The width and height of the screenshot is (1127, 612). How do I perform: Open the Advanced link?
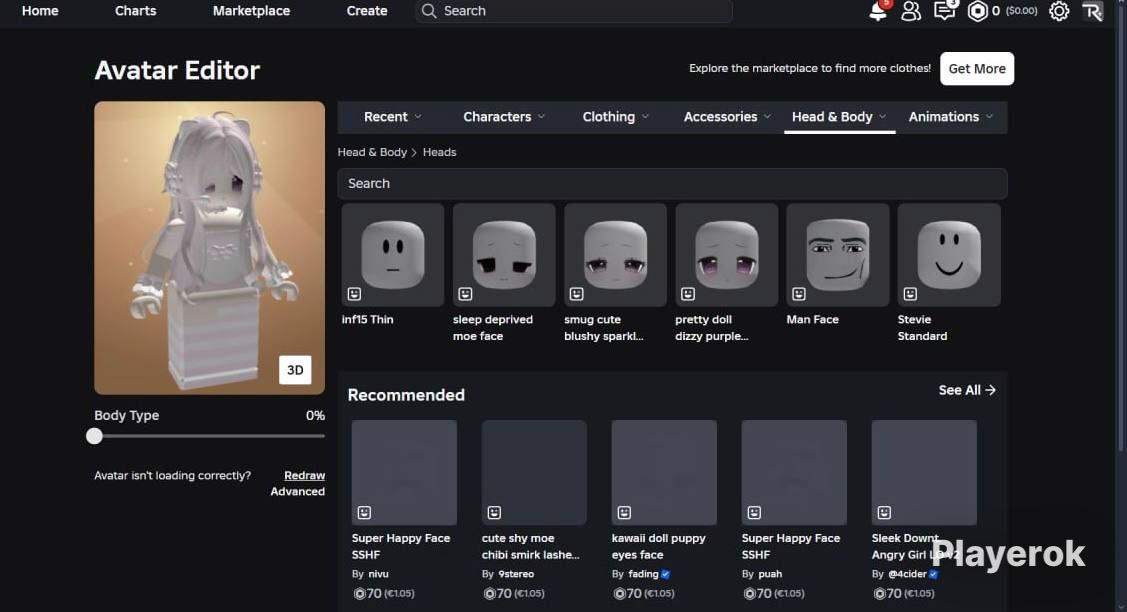coord(298,492)
